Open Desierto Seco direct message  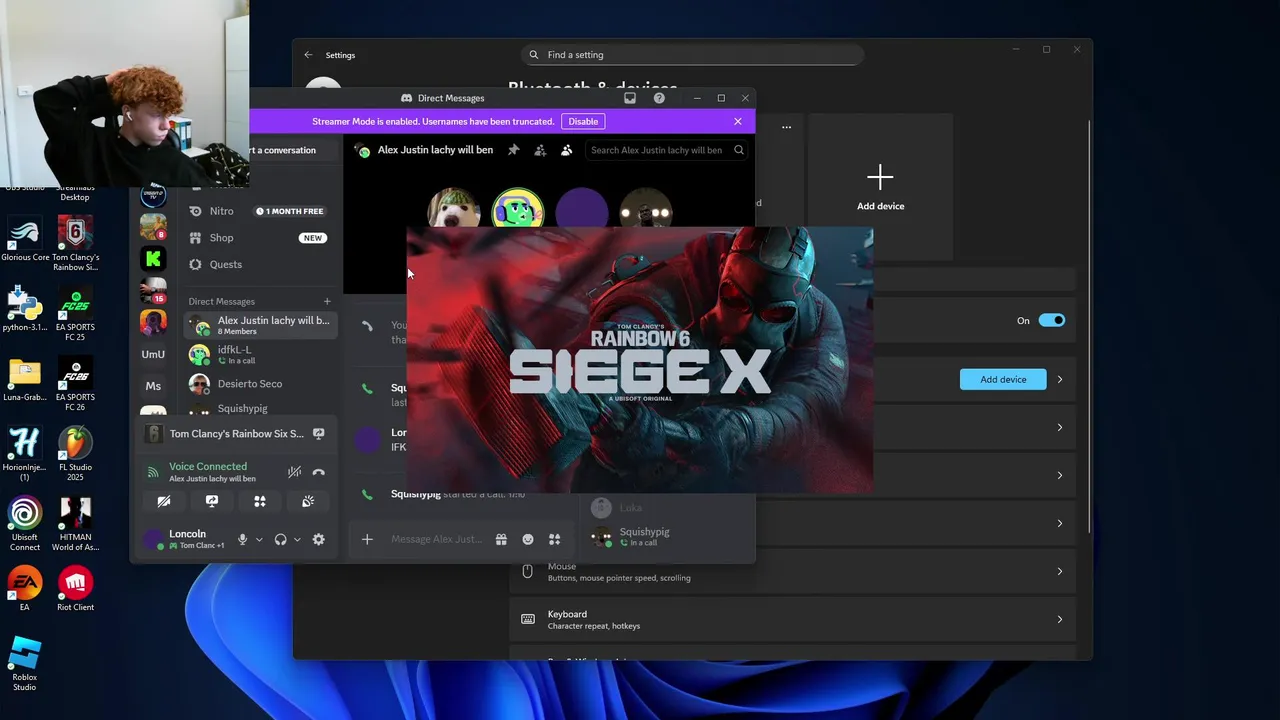pos(261,384)
